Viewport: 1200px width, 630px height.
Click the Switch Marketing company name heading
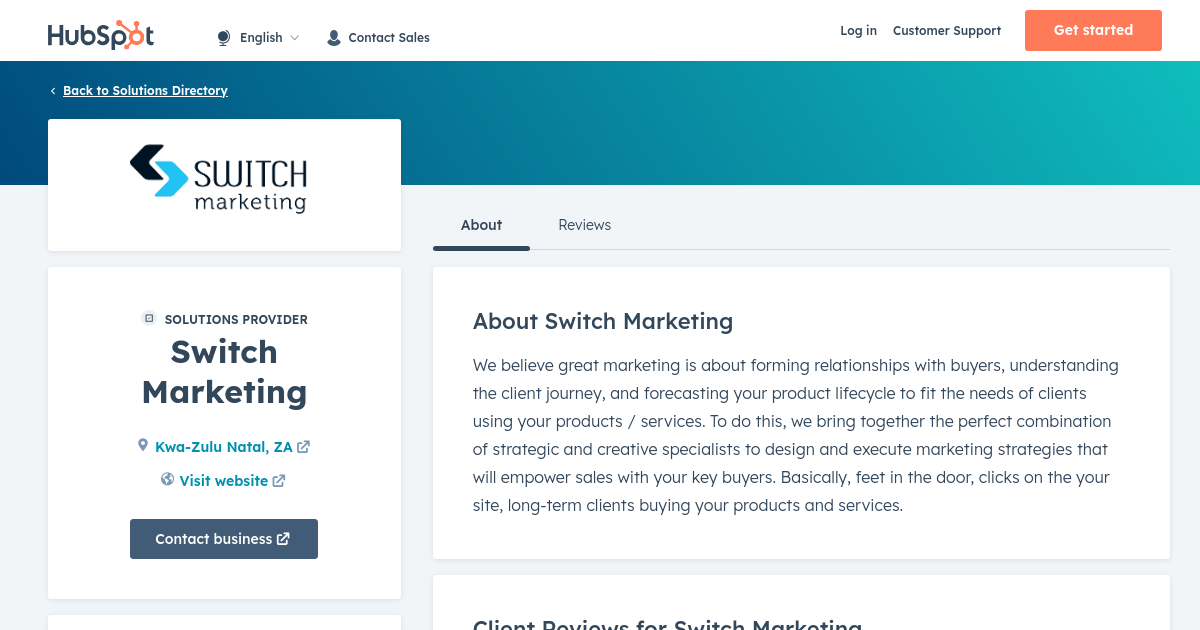[x=224, y=372]
